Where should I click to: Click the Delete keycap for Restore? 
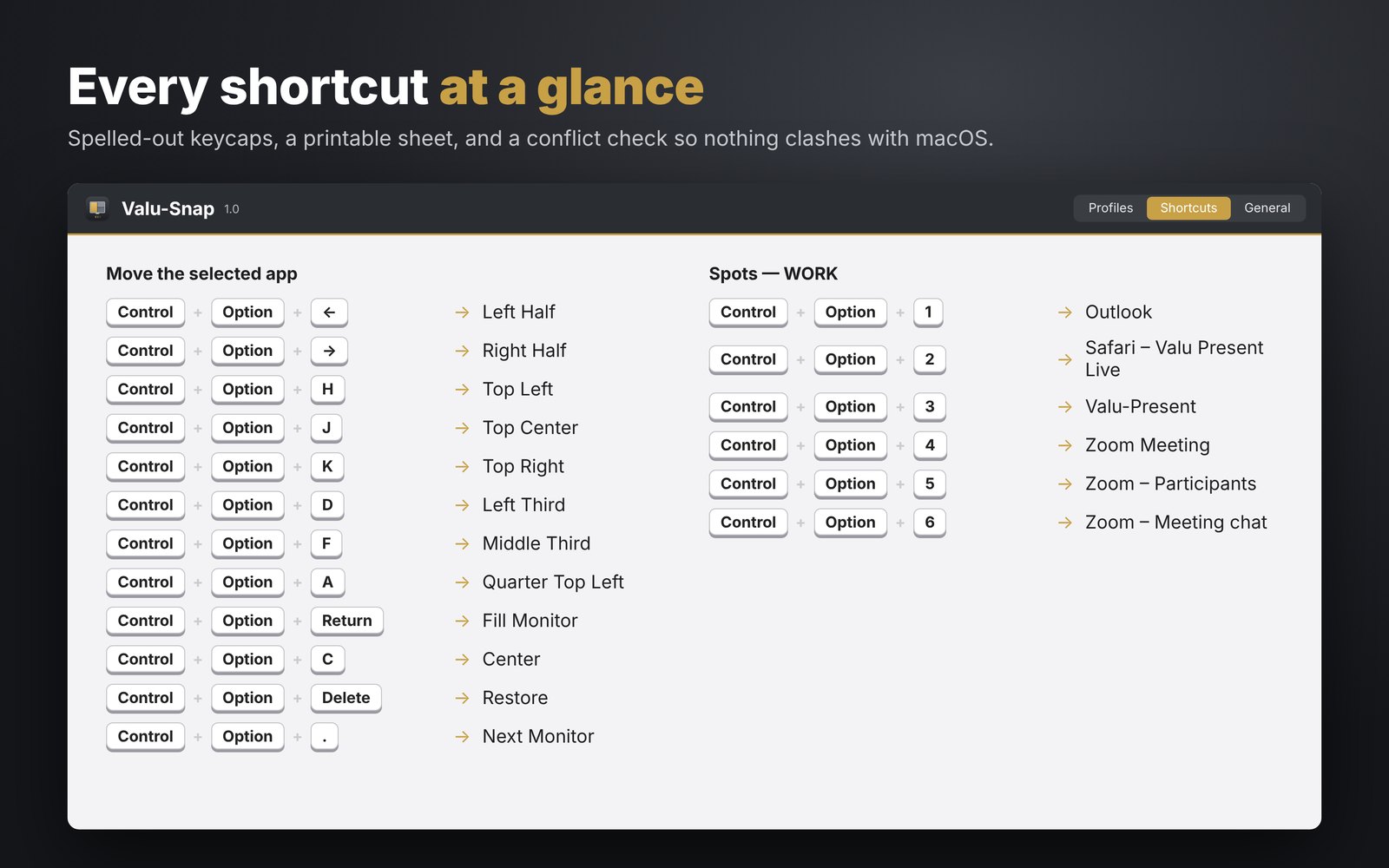[x=346, y=698]
